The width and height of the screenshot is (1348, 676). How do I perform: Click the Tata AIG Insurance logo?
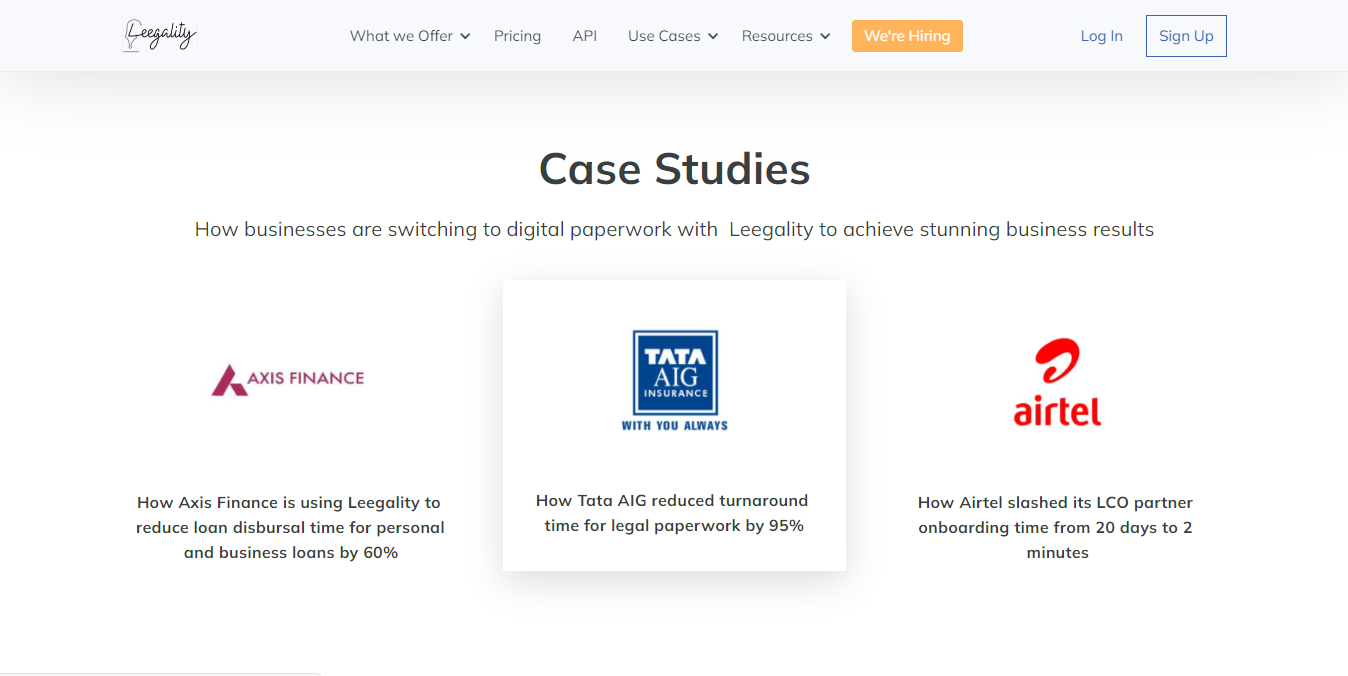[674, 380]
